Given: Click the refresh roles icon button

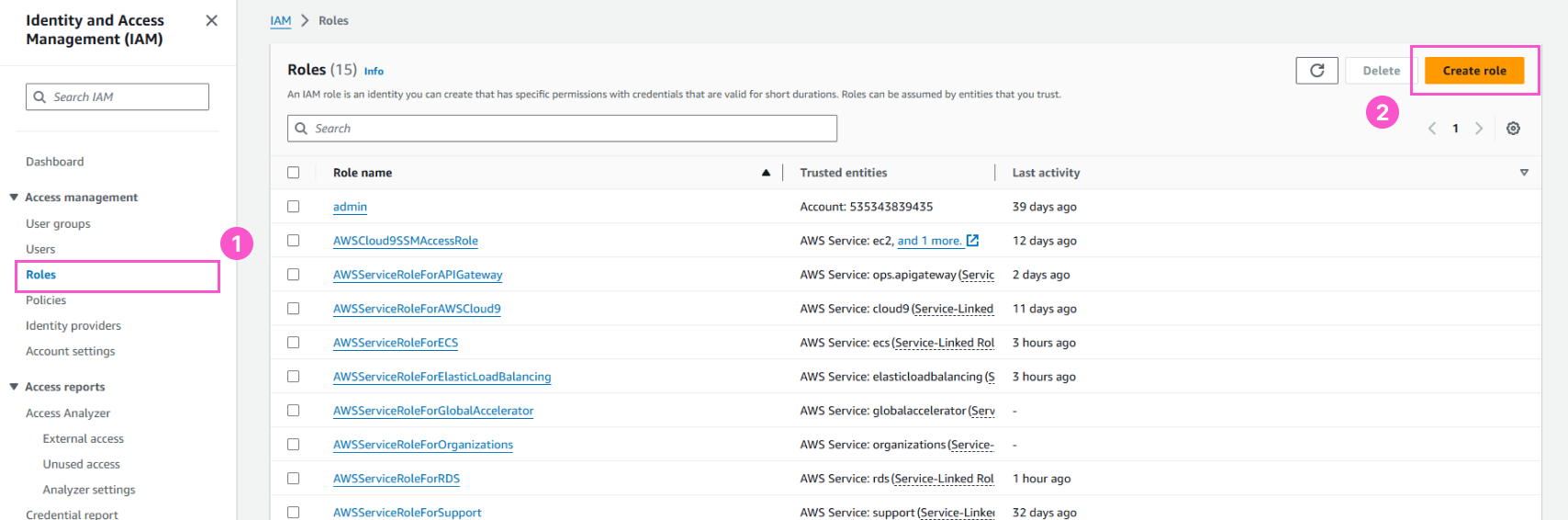Looking at the screenshot, I should coord(1316,71).
